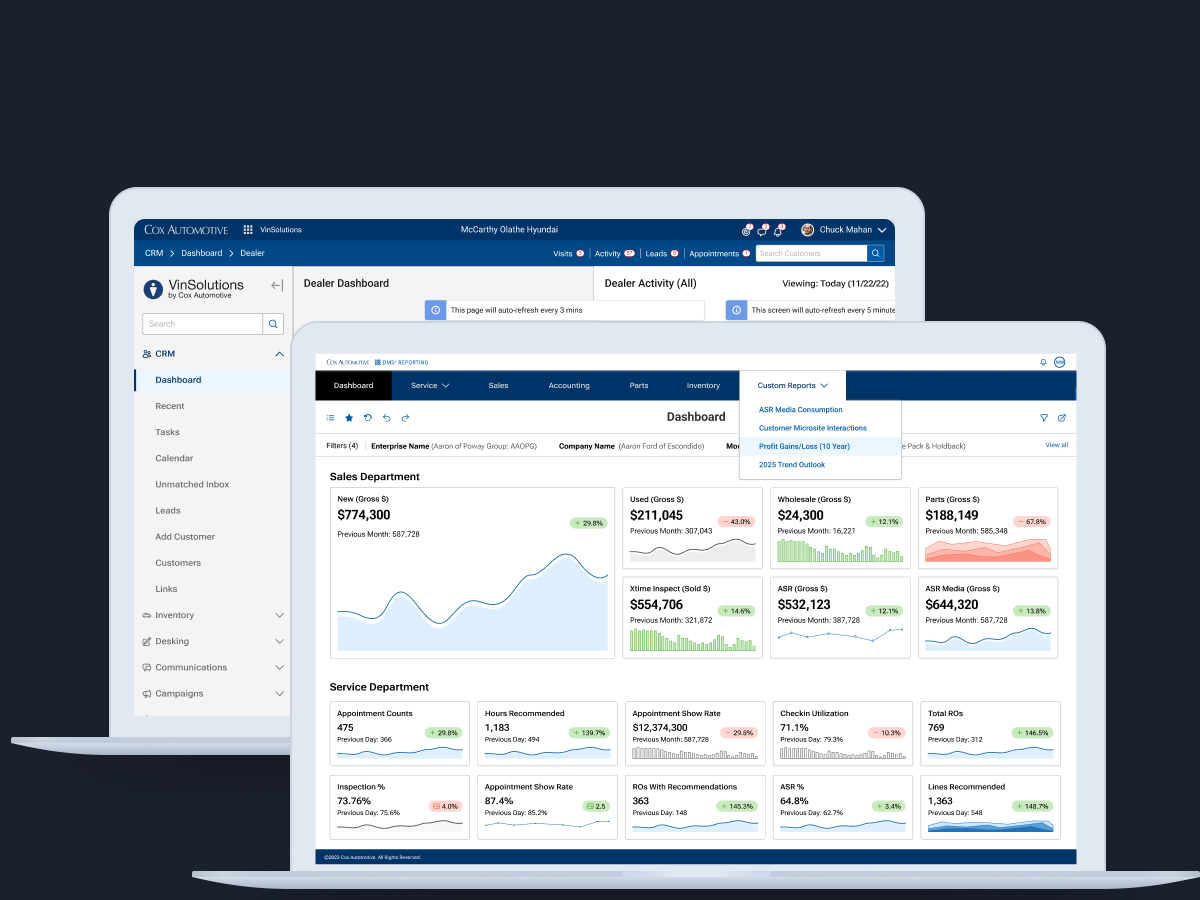Open the filter funnel icon on the Dashboard
1200x900 pixels.
coord(1044,418)
